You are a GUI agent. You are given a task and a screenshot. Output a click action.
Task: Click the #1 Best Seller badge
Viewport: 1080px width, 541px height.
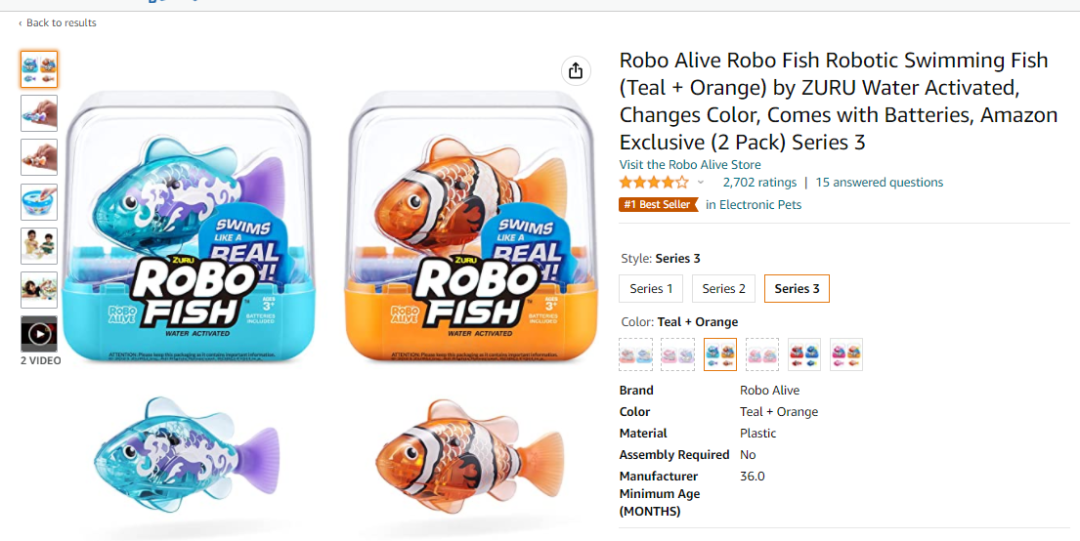point(658,204)
